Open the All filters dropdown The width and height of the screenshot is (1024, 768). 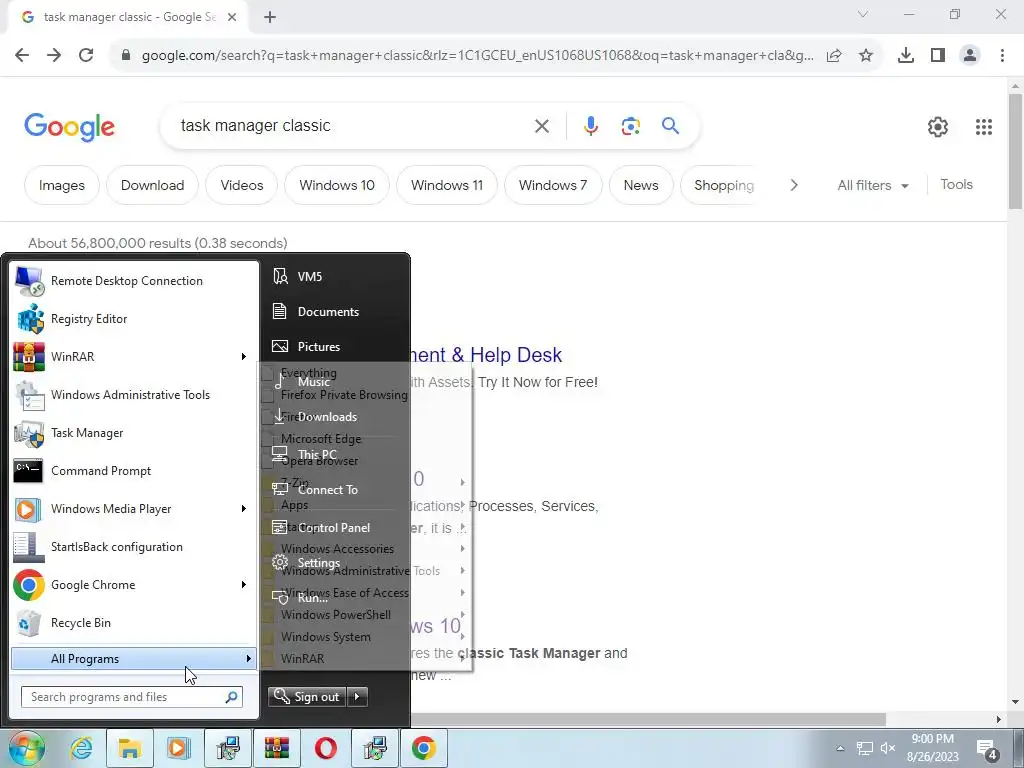pyautogui.click(x=872, y=185)
